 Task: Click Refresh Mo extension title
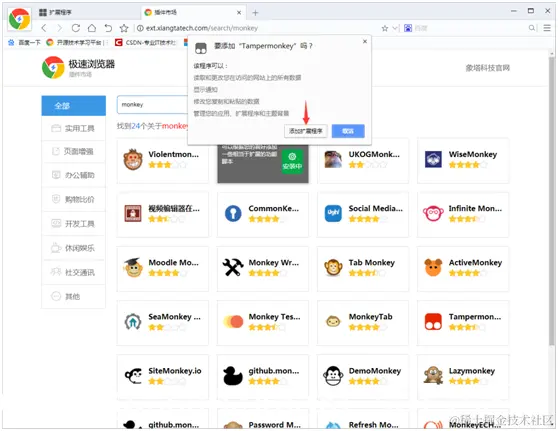pyautogui.click(x=373, y=425)
